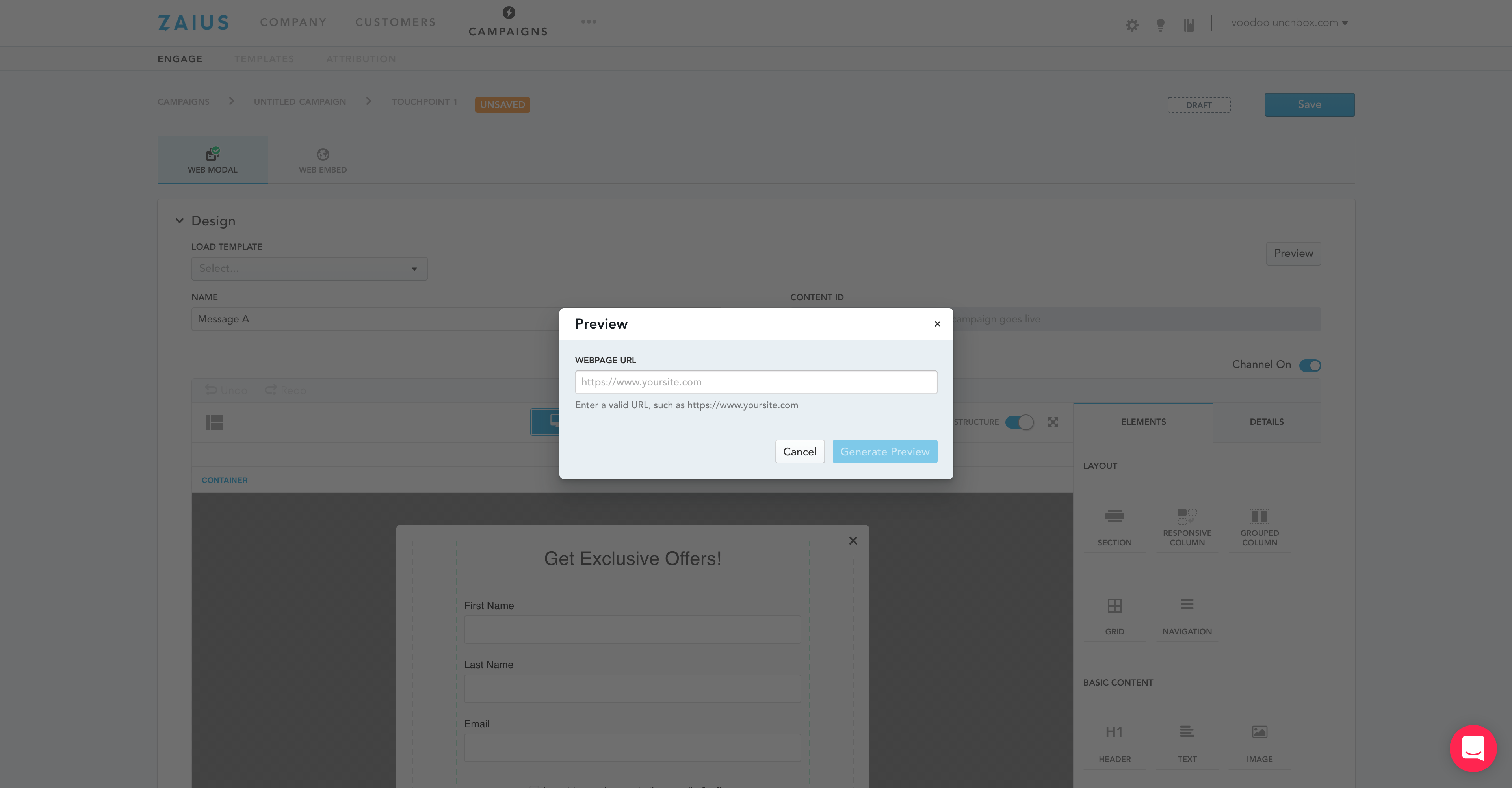Switch to the Elements tab
The width and height of the screenshot is (1512, 788).
click(1143, 422)
